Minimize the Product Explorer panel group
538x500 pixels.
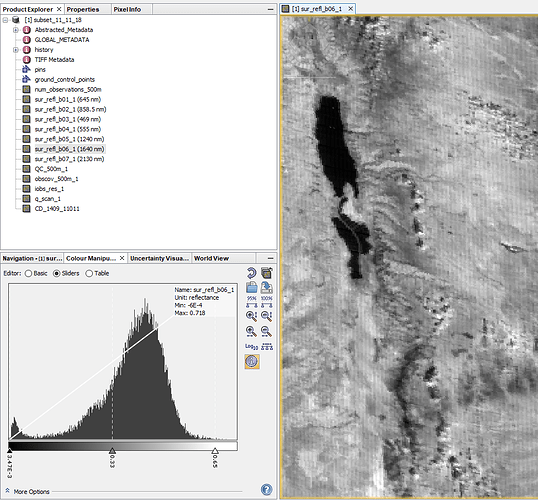[270, 9]
